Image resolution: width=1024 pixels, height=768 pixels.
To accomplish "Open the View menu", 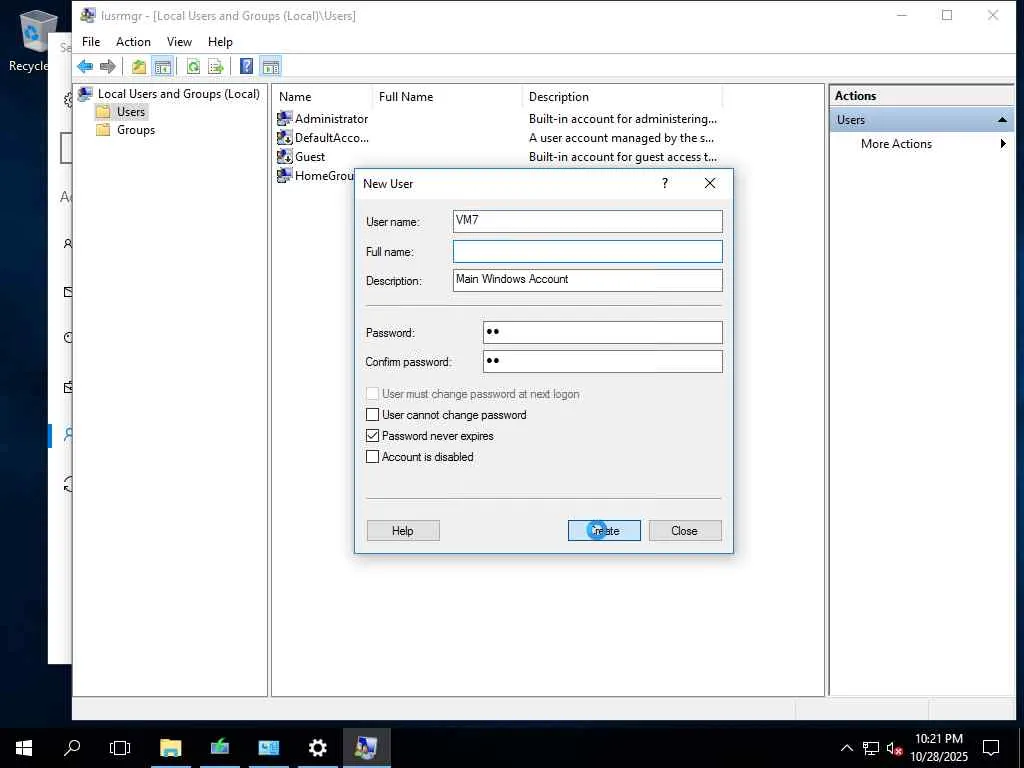I will [179, 42].
